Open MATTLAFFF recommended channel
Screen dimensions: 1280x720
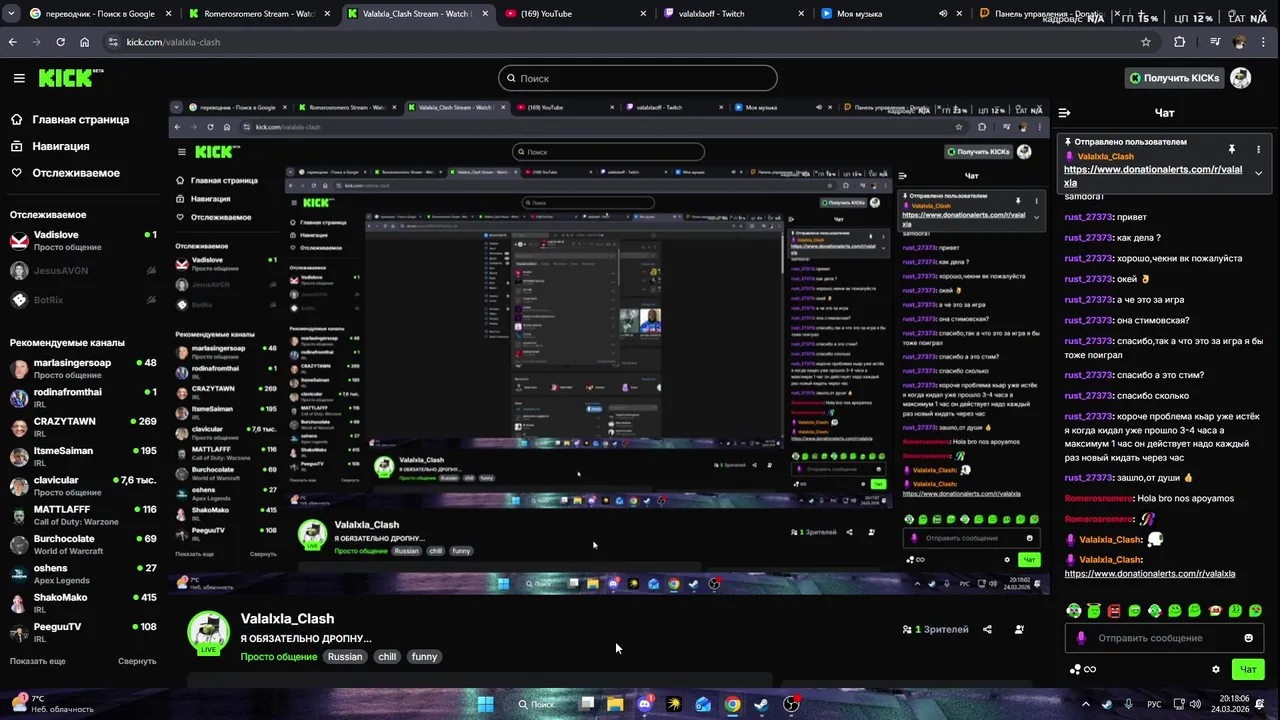coord(82,515)
